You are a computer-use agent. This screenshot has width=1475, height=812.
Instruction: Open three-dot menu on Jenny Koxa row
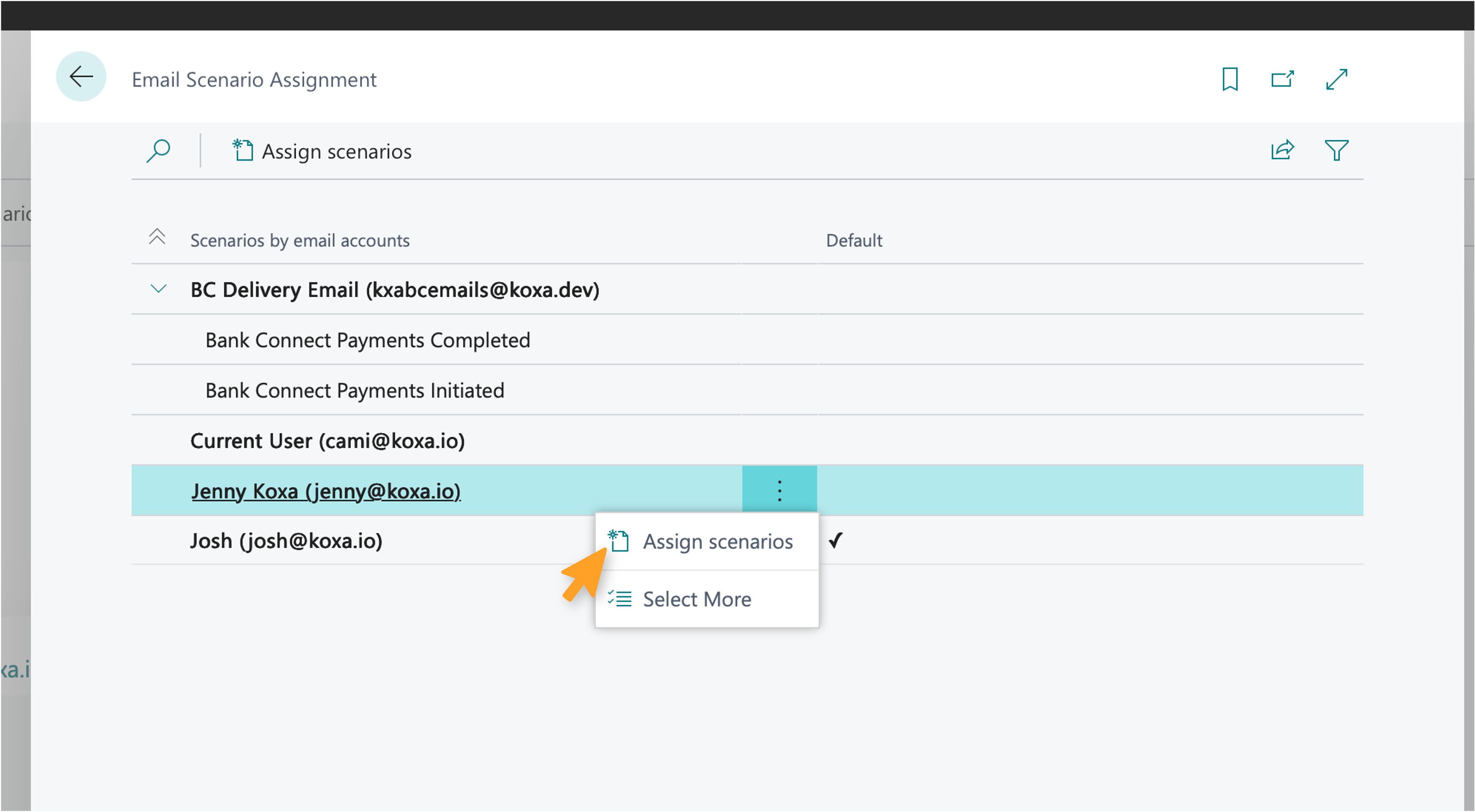[779, 491]
